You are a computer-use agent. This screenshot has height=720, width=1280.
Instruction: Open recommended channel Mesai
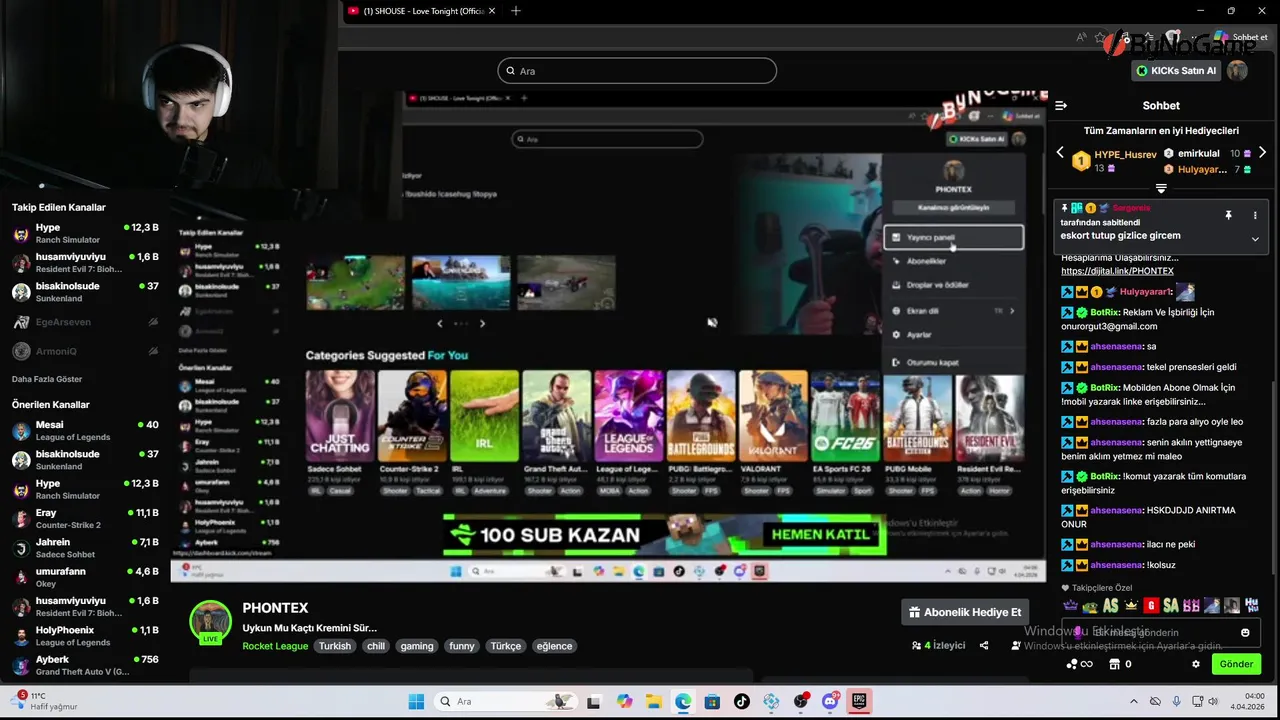[x=85, y=431]
